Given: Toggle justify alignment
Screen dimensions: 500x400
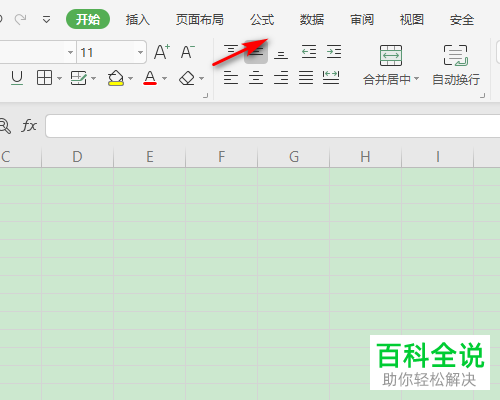Looking at the screenshot, I should coord(306,78).
